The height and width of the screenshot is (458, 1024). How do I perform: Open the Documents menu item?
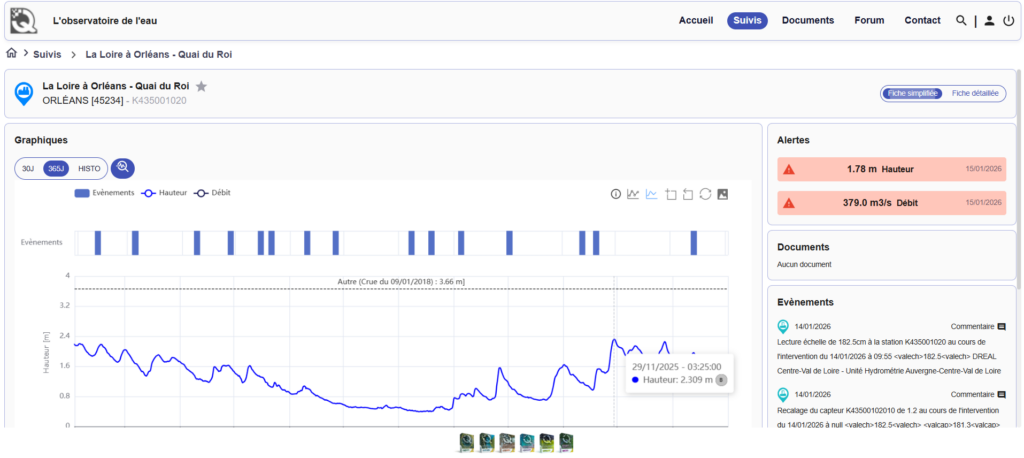coord(807,20)
